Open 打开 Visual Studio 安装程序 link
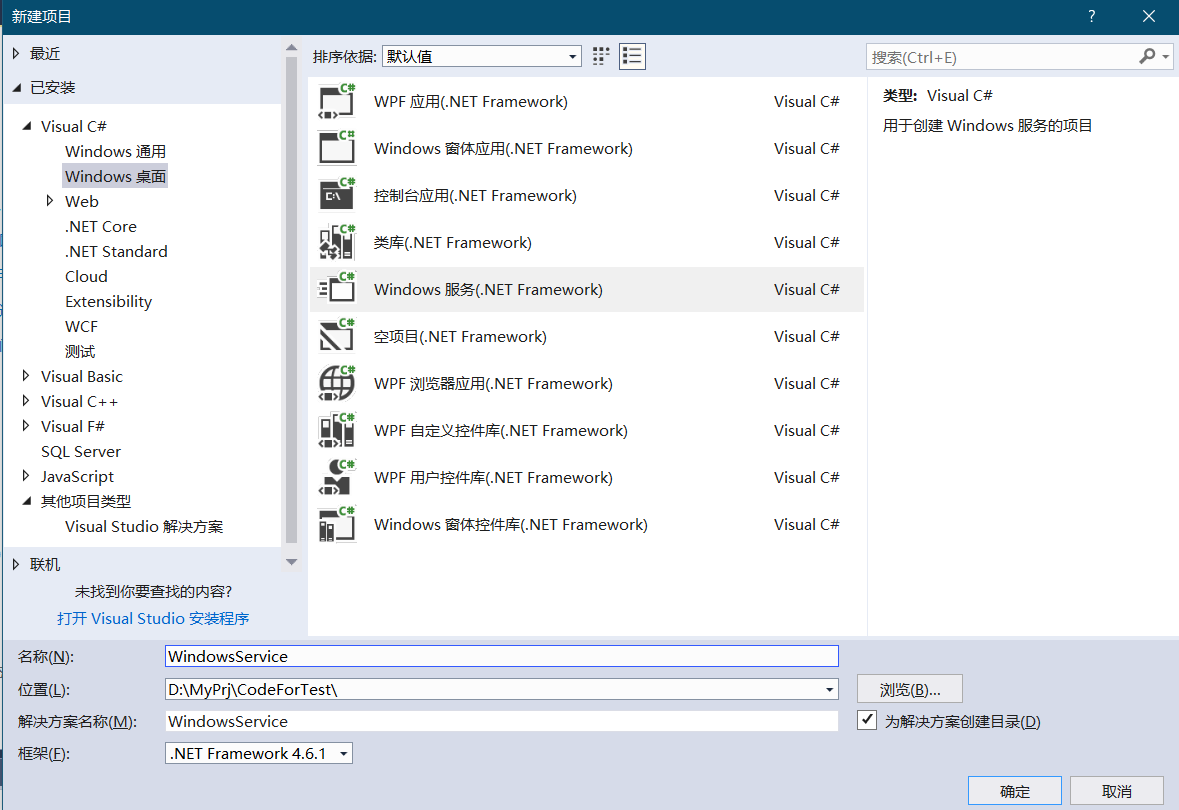Viewport: 1179px width, 810px height. click(x=153, y=618)
